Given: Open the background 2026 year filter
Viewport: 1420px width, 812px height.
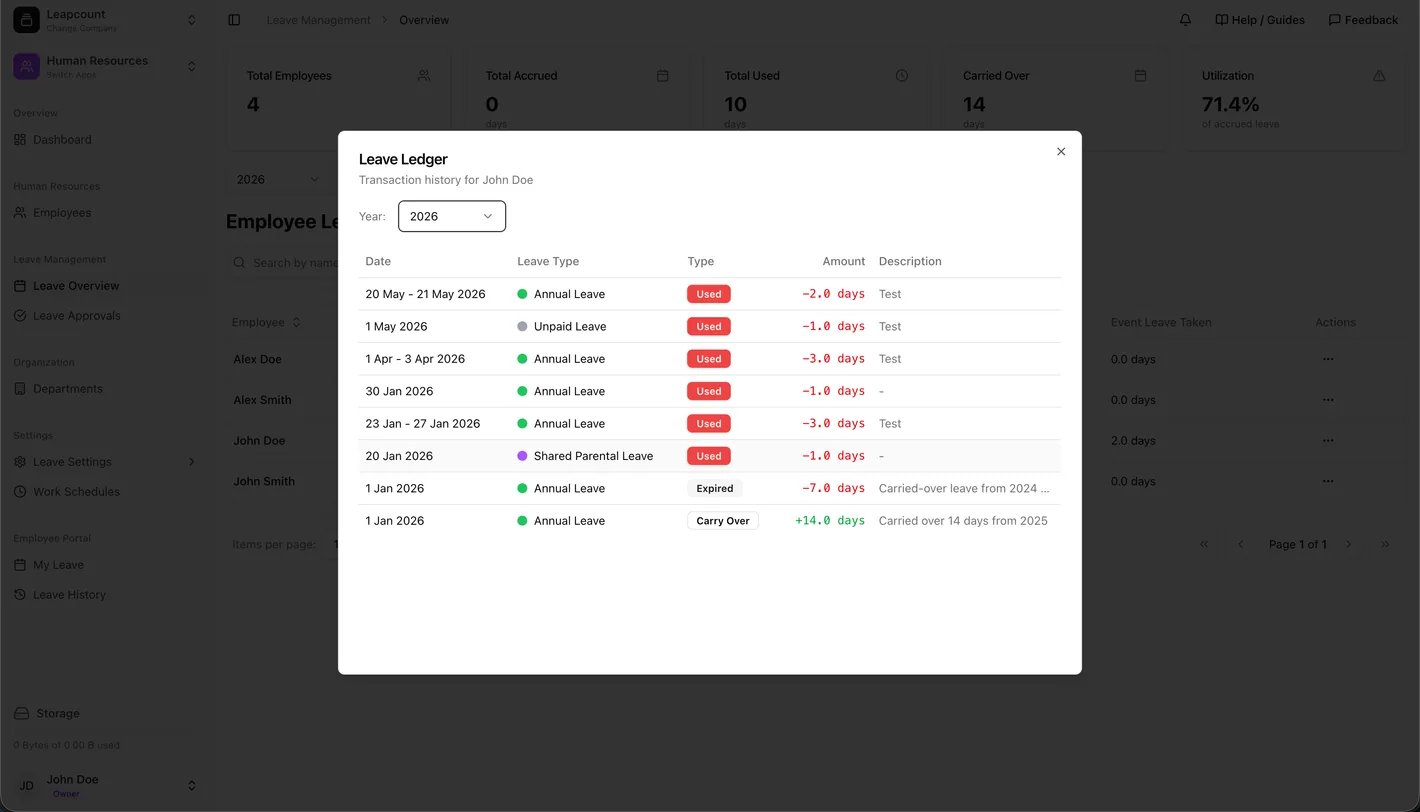Looking at the screenshot, I should click(x=278, y=180).
